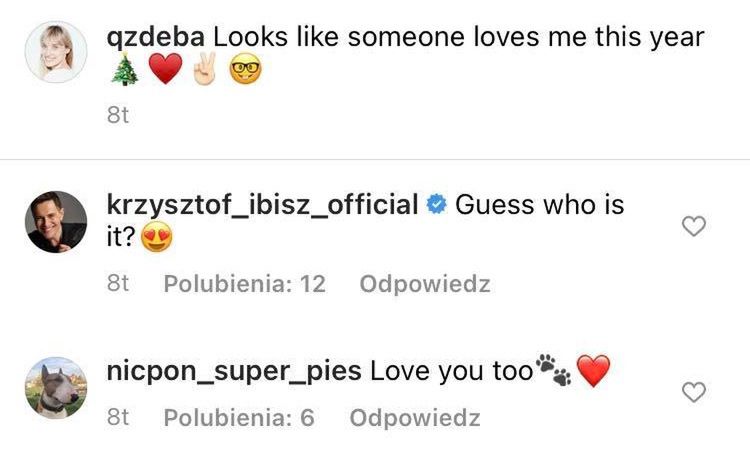Reply to Krzysztof's comment via Odpowiedz
750x466 pixels.
[x=424, y=284]
